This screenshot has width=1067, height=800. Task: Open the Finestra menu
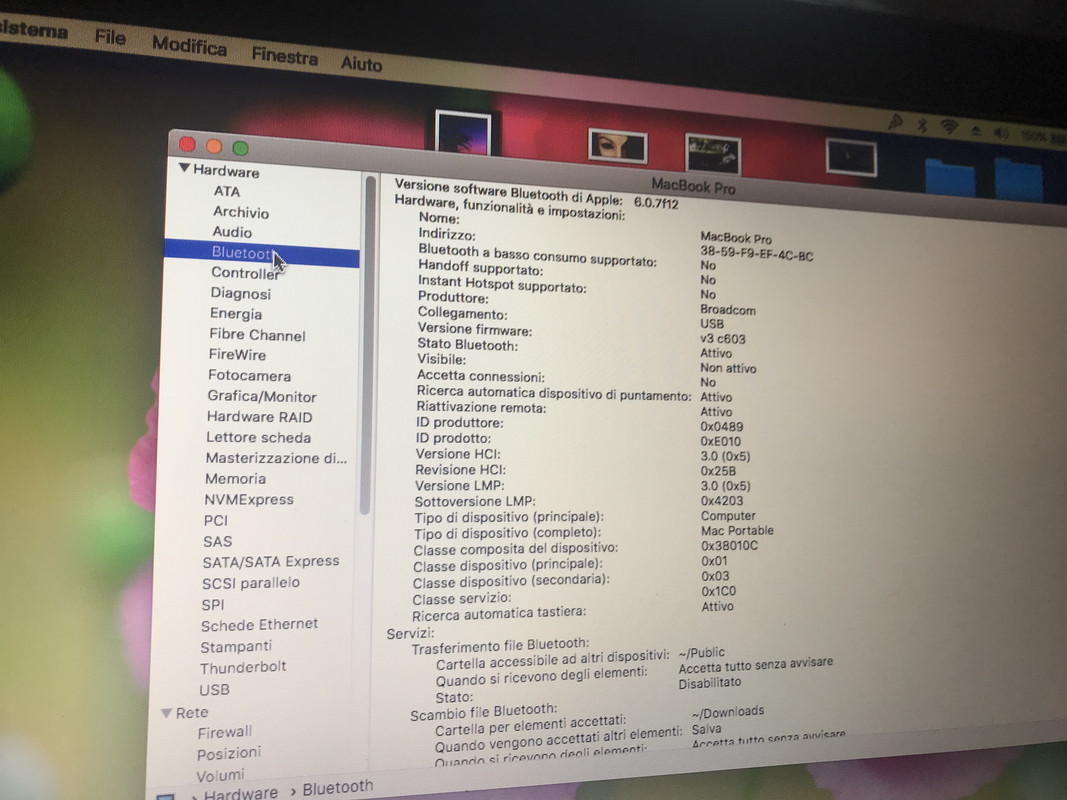pos(284,56)
